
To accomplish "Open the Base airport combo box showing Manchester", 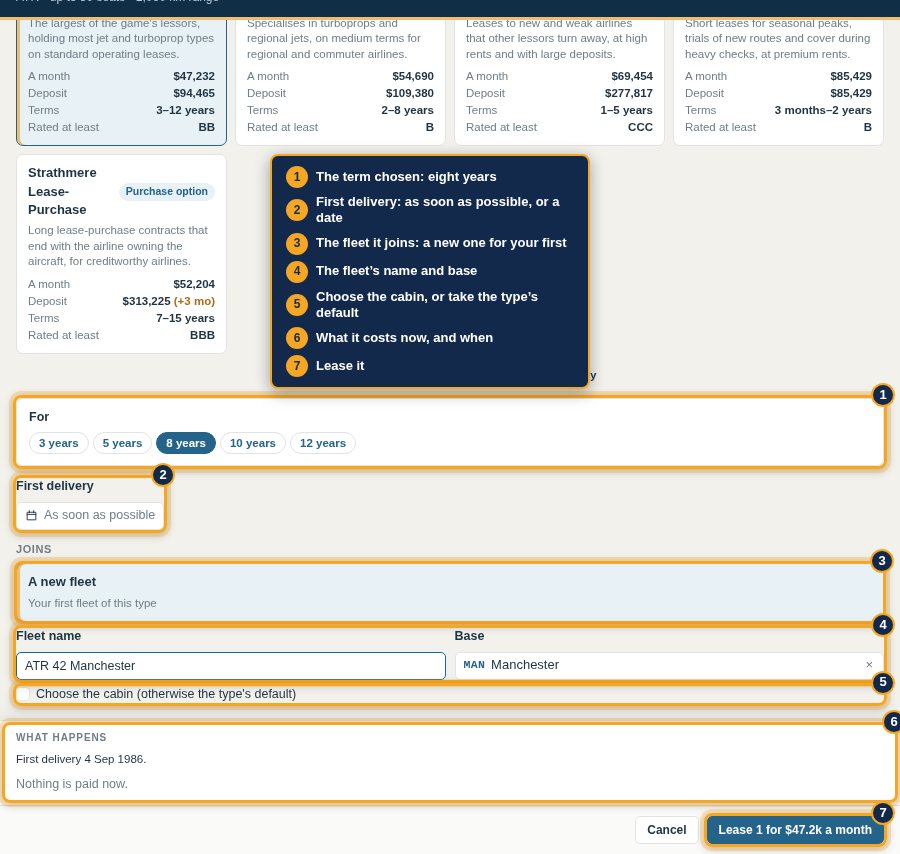I will pos(669,665).
